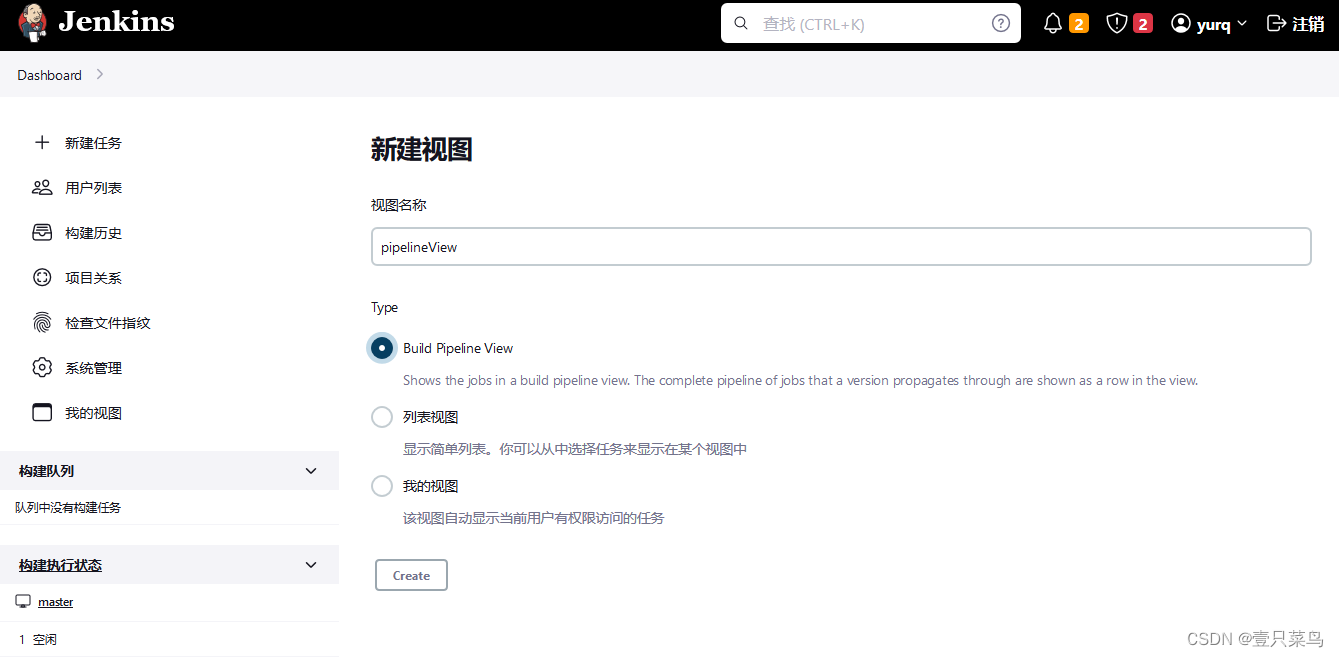Collapse the 构建执行状态 panel chevron
Screen dimensions: 1339x657
pos(311,565)
